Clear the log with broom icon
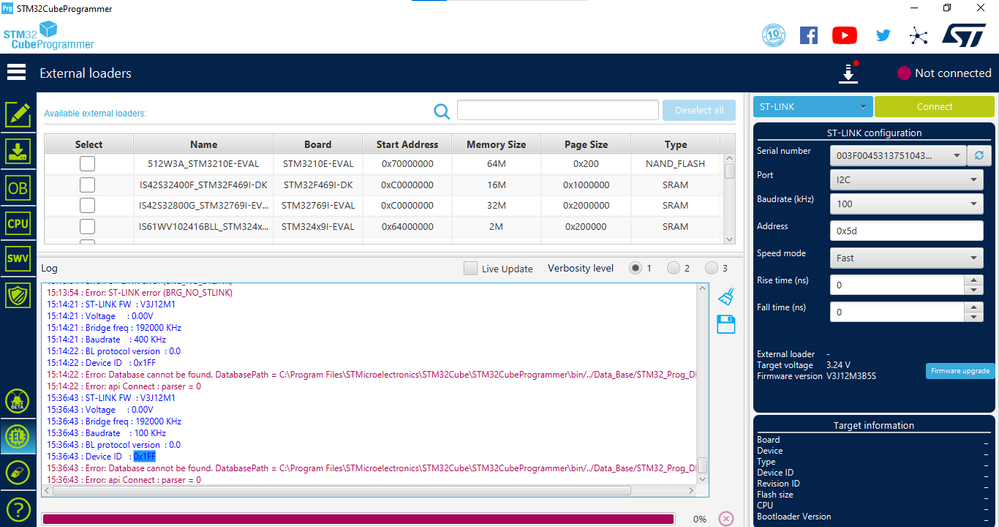This screenshot has height=527, width=999. (726, 297)
